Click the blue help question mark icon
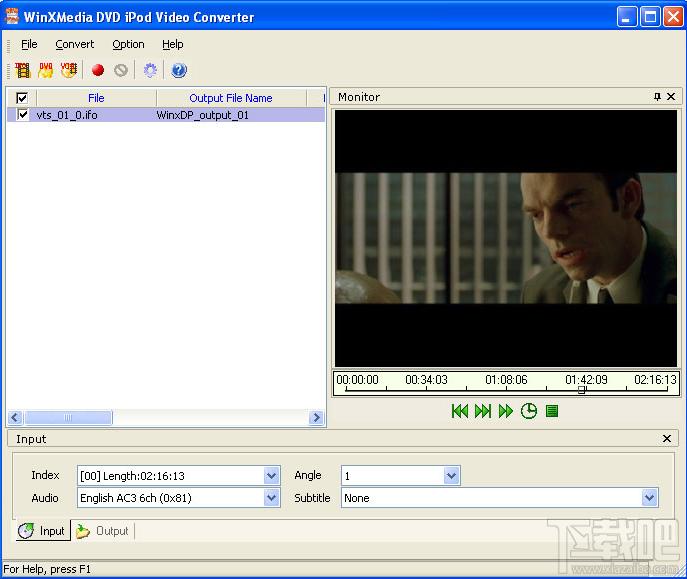The image size is (687, 579). coord(179,70)
